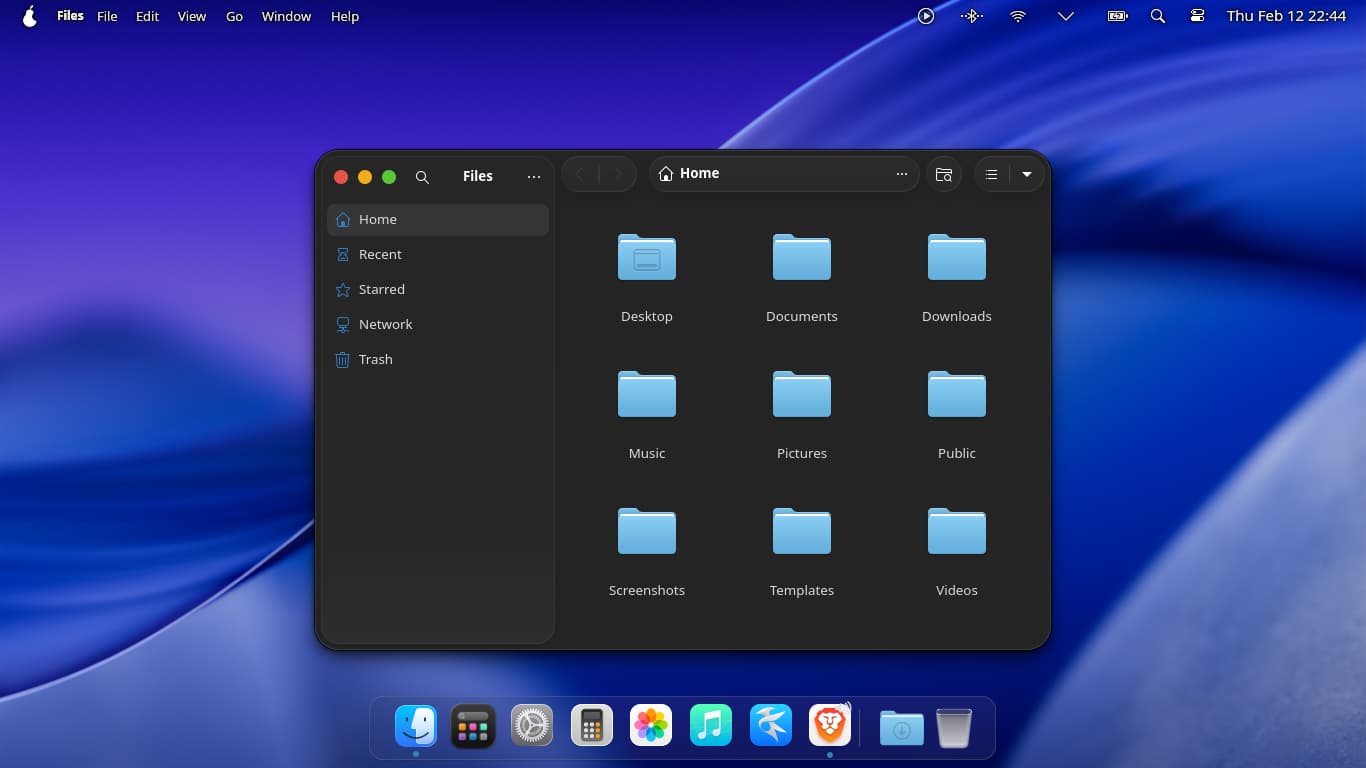Switch to list view using view icon

pyautogui.click(x=991, y=174)
